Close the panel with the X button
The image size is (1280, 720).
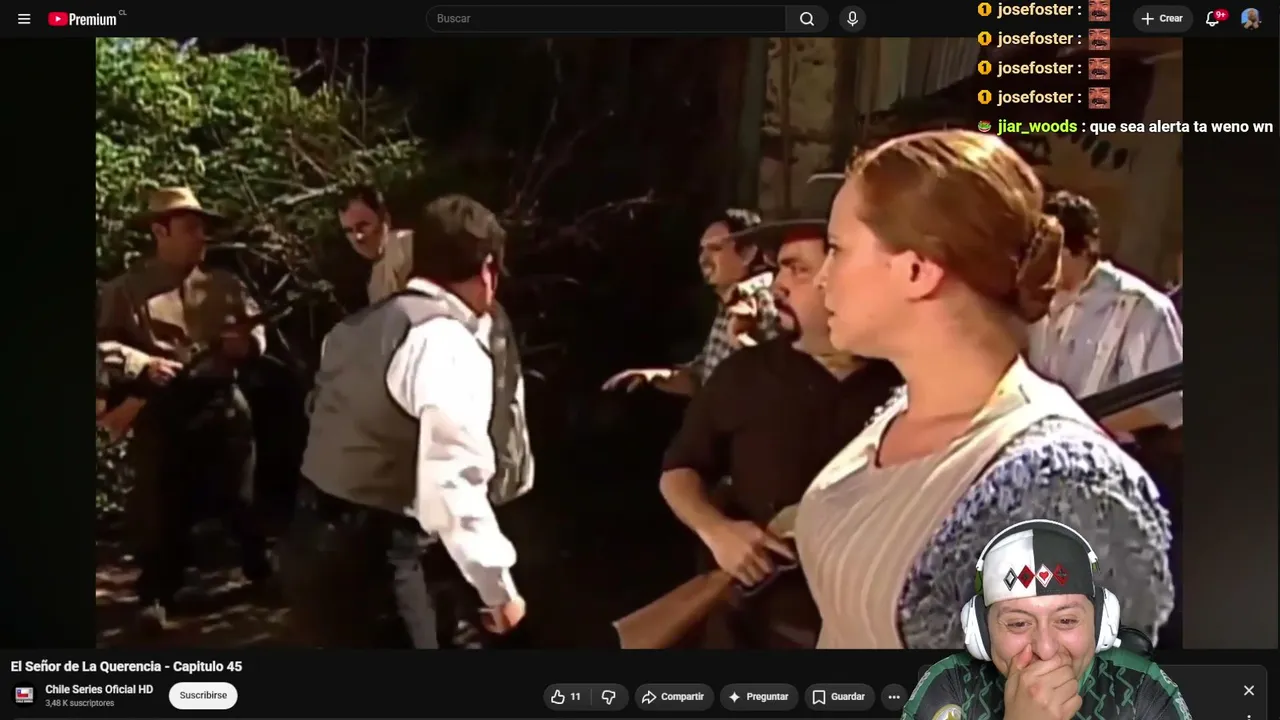click(1249, 690)
